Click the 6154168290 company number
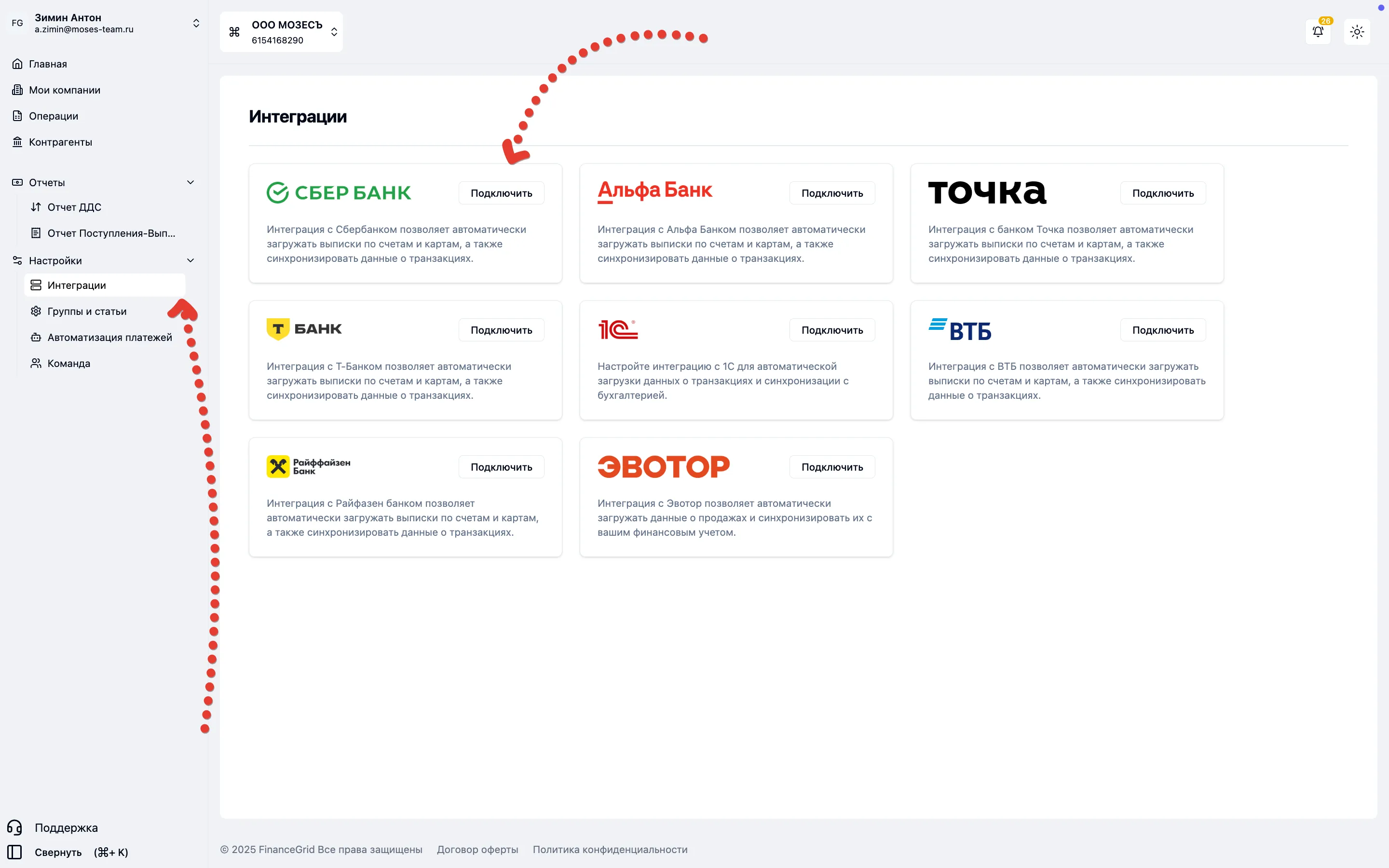The image size is (1389, 868). [277, 40]
